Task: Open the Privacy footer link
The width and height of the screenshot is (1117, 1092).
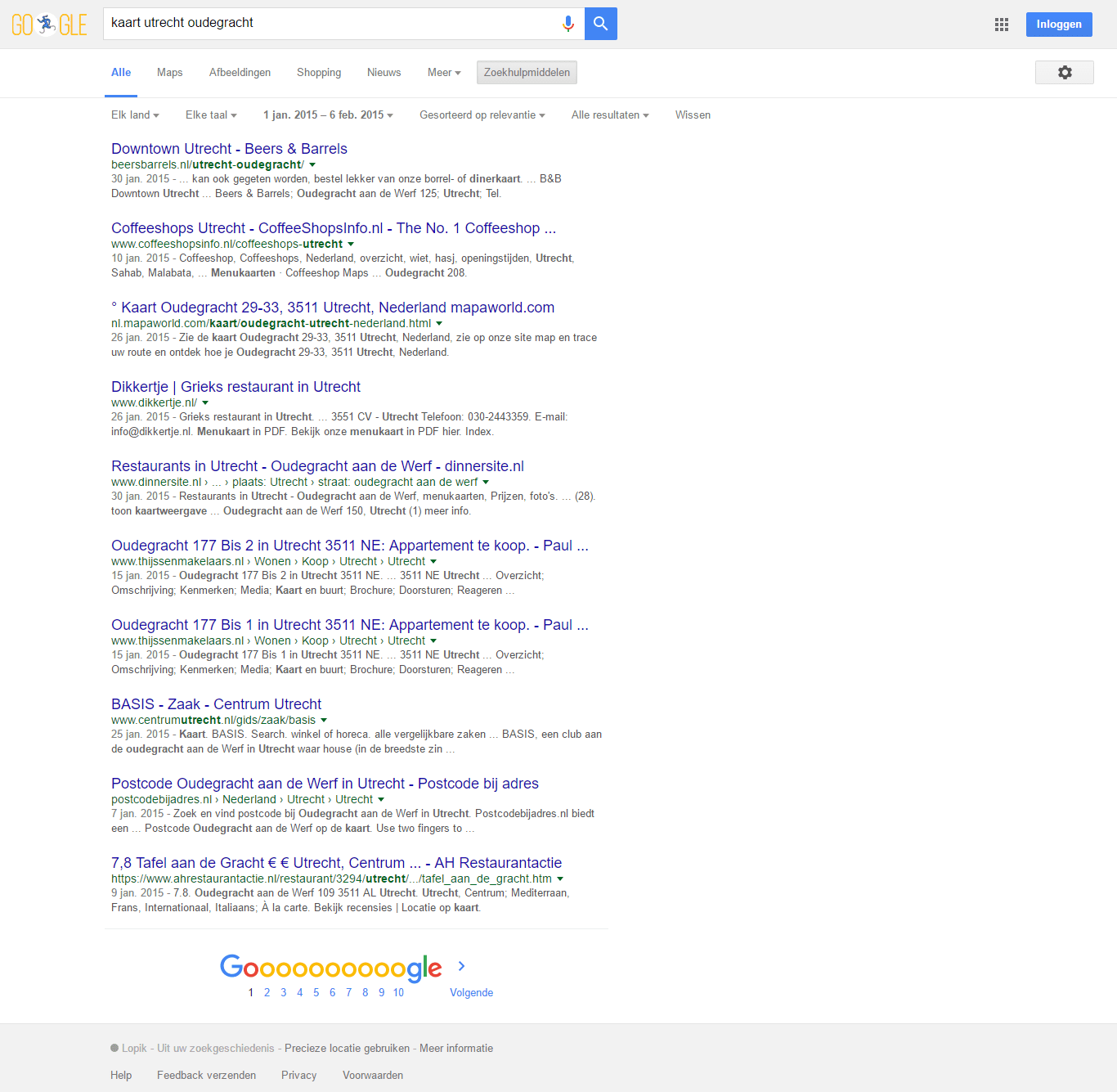Action: pyautogui.click(x=298, y=1075)
